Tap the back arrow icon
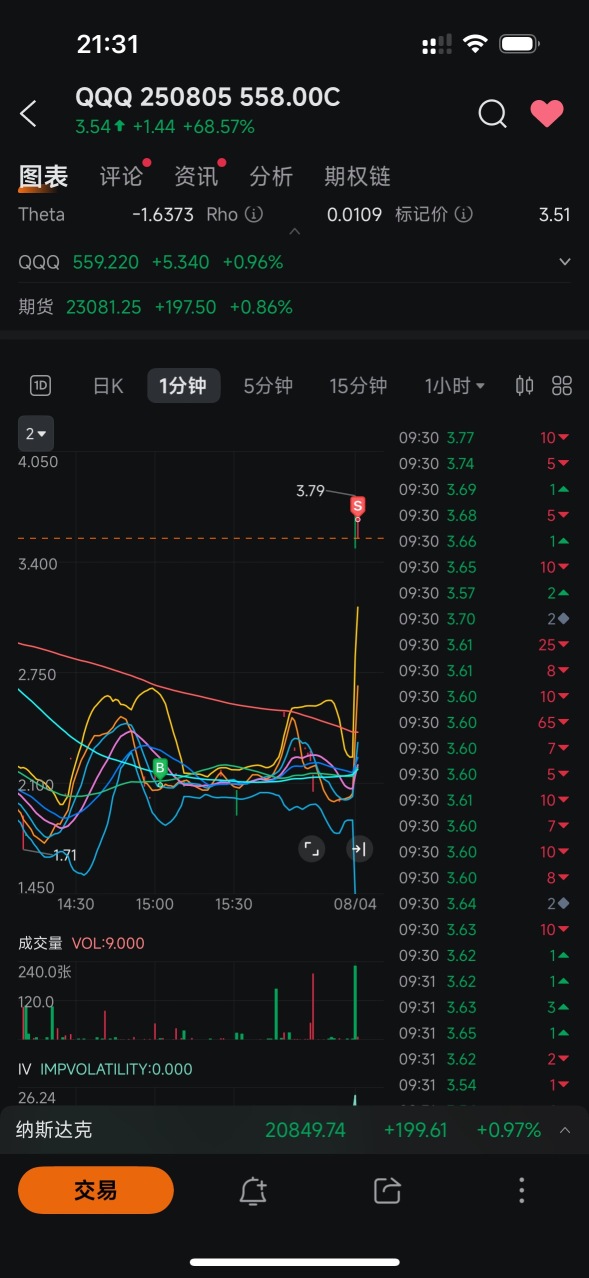Screen dimensions: 589x1278 pyautogui.click(x=28, y=113)
